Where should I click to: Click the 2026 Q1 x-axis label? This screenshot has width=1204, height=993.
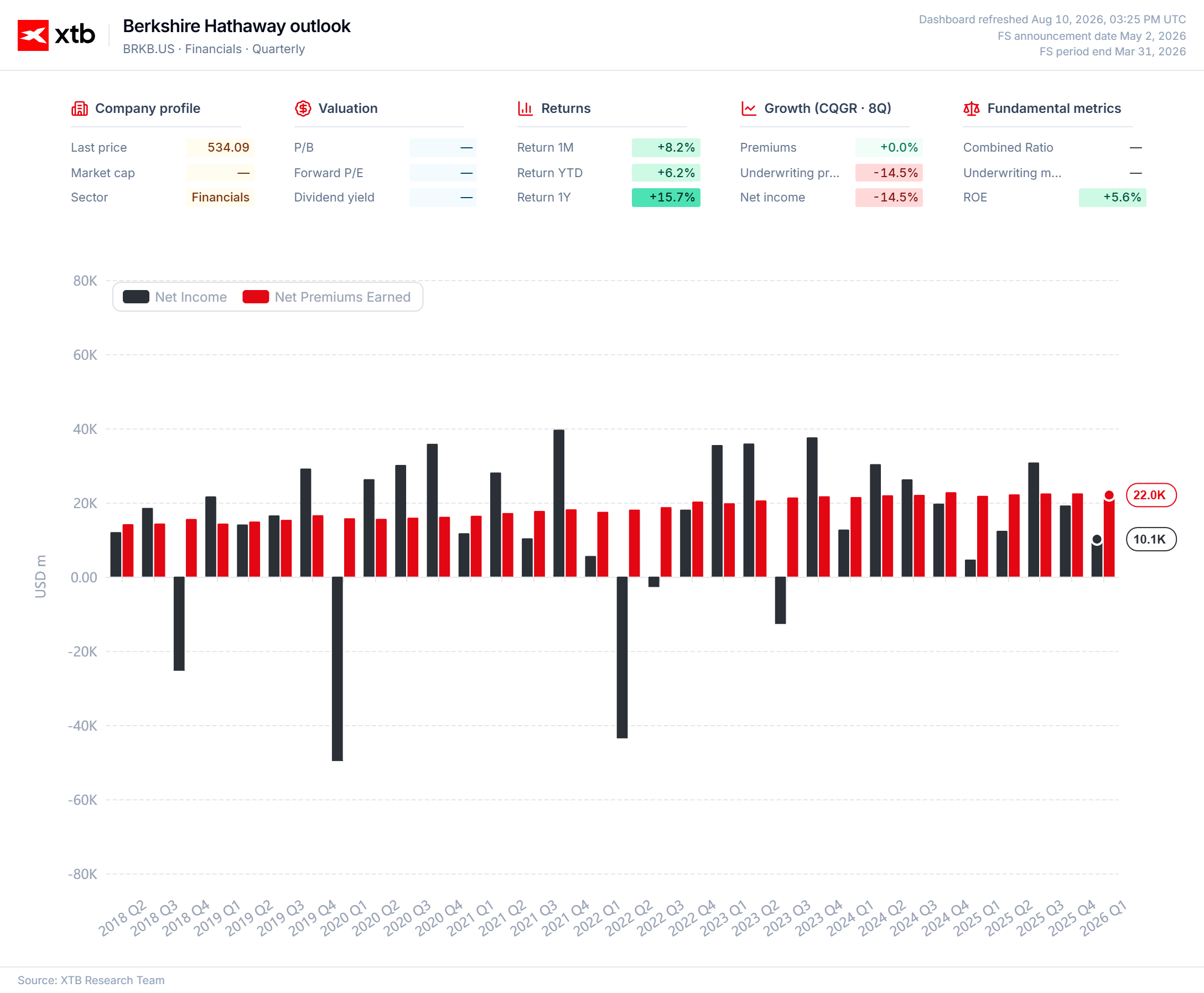1103,918
